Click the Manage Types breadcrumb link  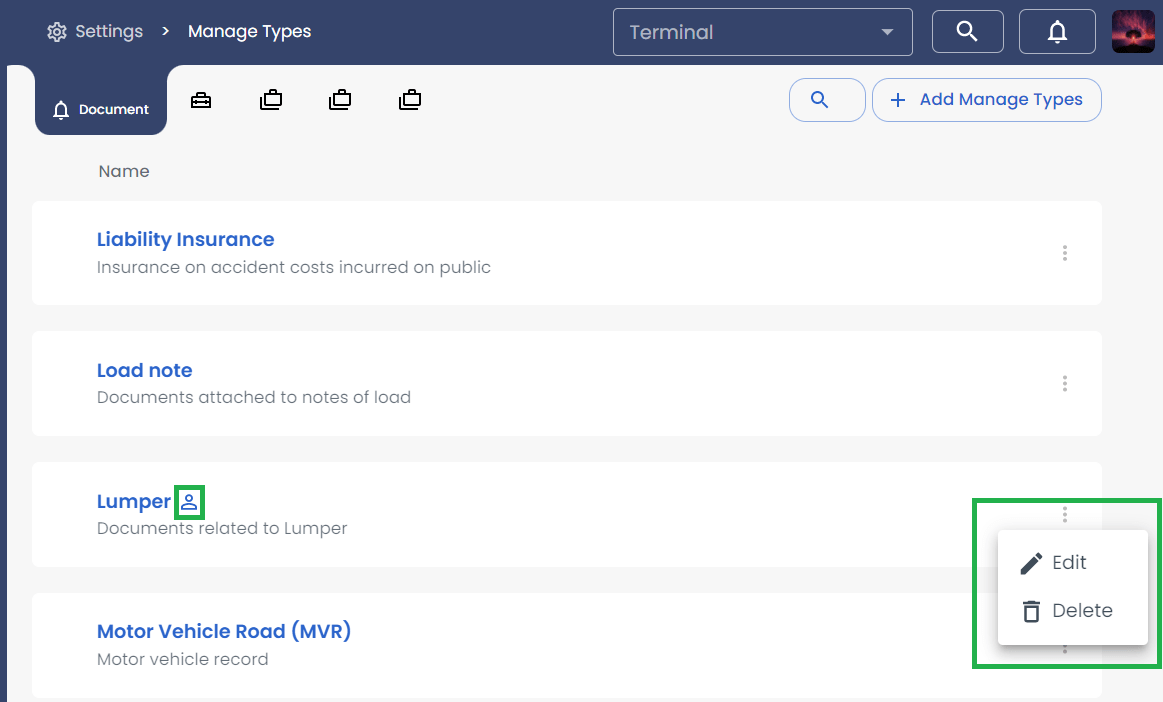(249, 31)
